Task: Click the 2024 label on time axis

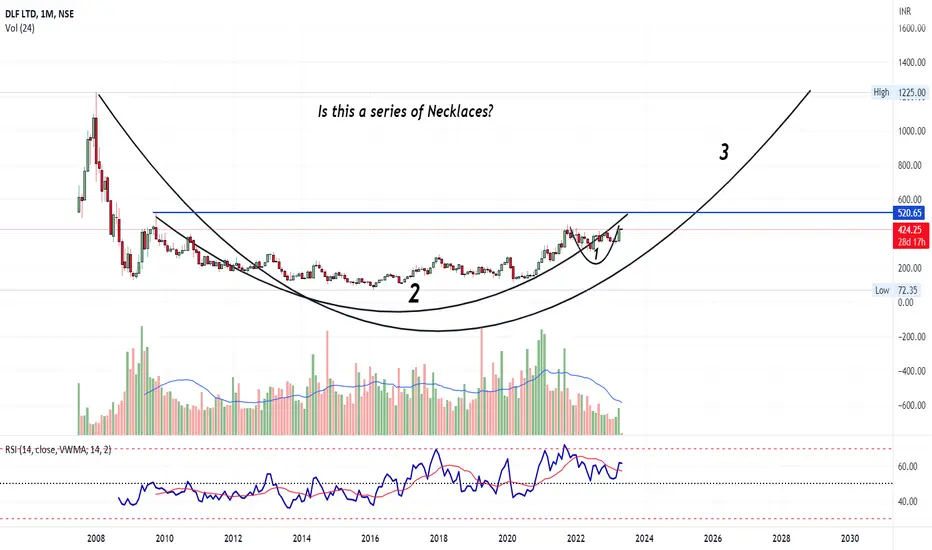Action: (644, 539)
